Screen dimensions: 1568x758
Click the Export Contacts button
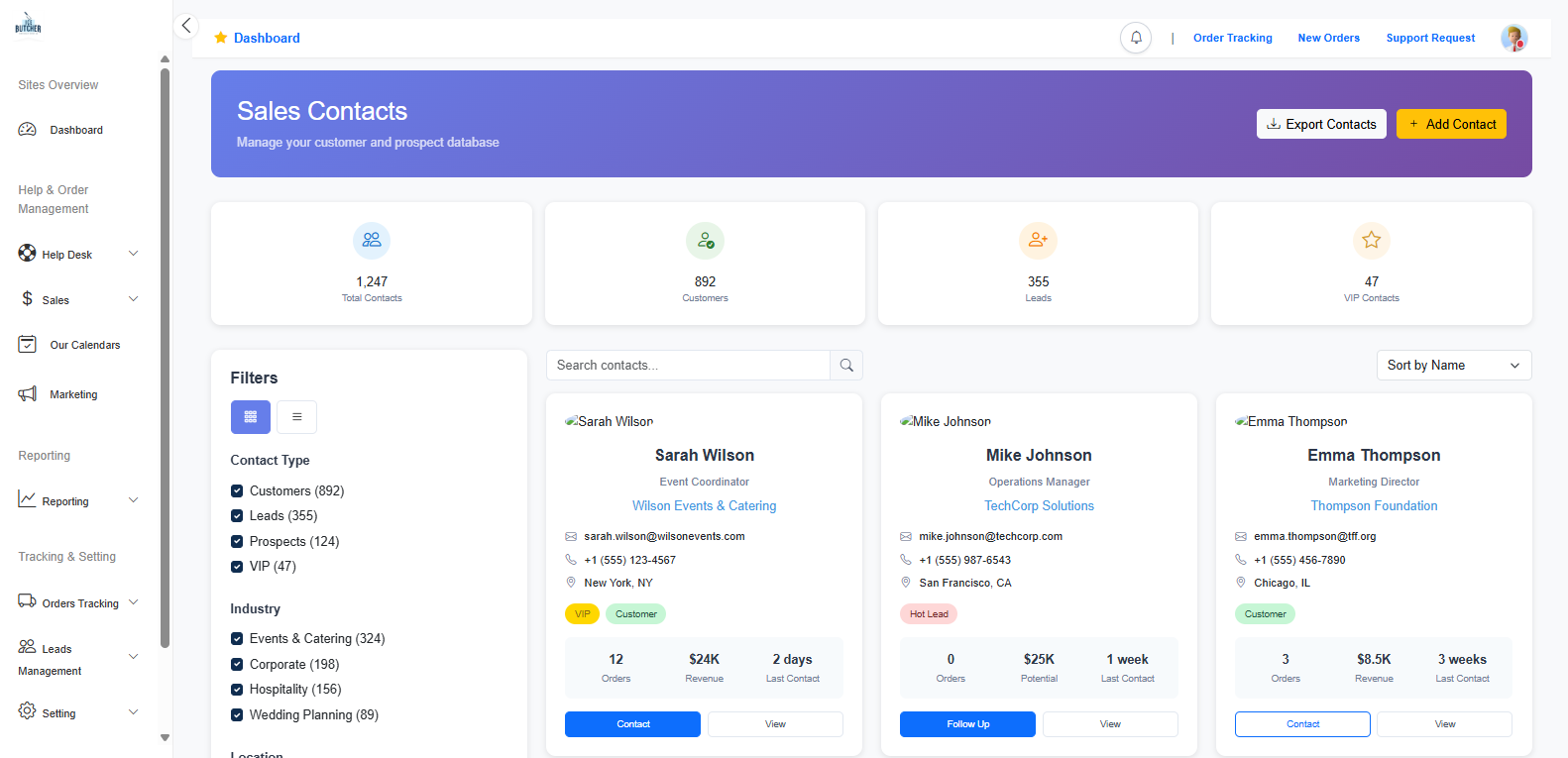tap(1321, 124)
